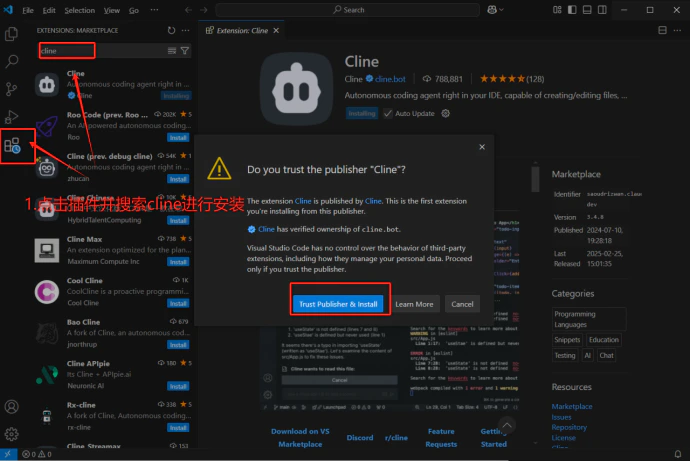Install Roo Code extension

178,138
